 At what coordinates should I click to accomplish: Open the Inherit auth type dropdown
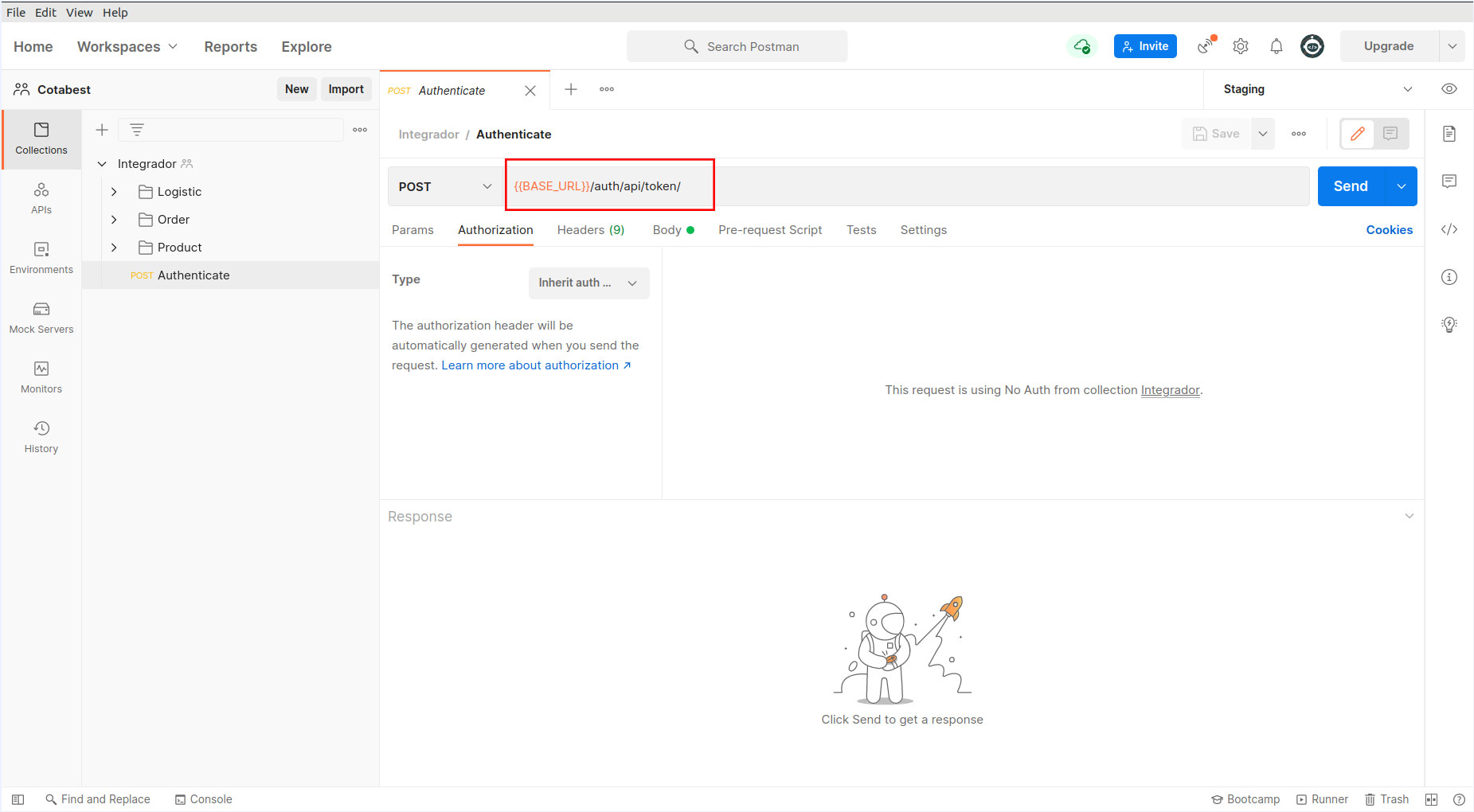588,283
